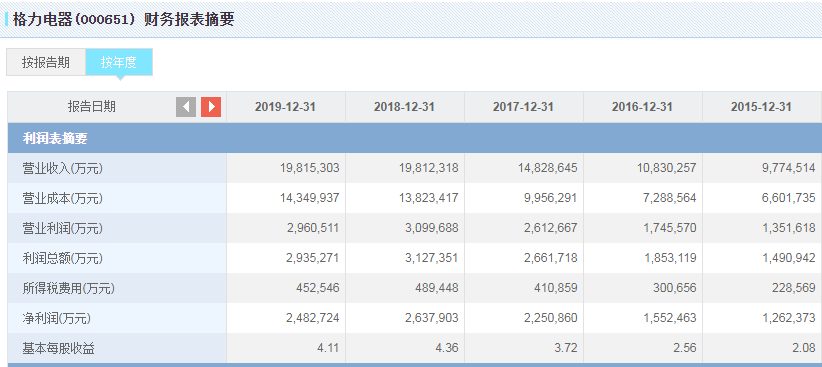Click the revenue value 19,812,318
This screenshot has width=822, height=367.
pyautogui.click(x=429, y=168)
